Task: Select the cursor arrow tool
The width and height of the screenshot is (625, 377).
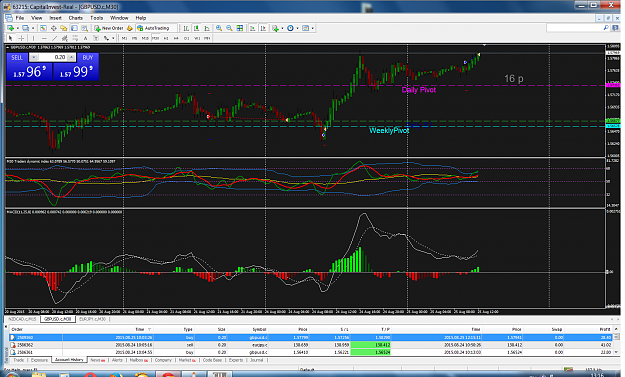Action: click(x=10, y=38)
